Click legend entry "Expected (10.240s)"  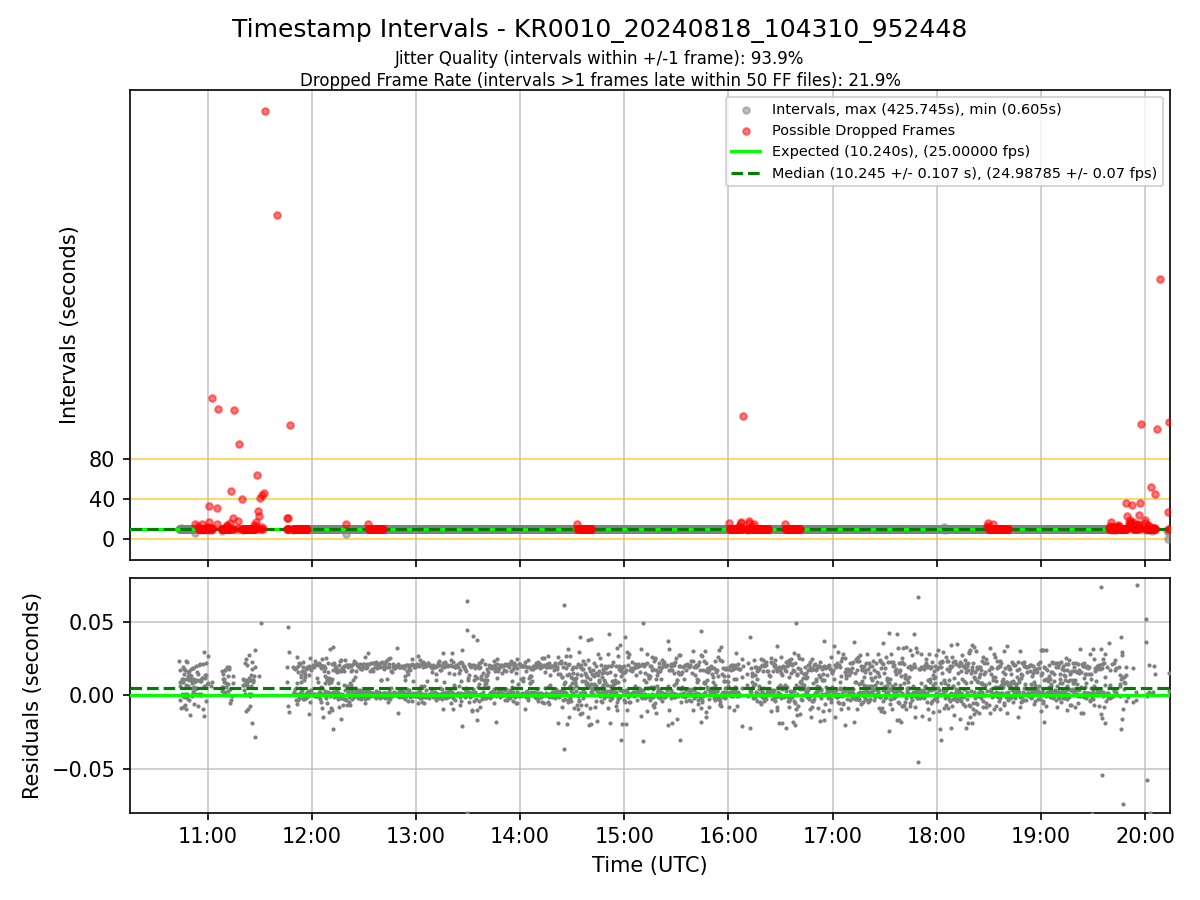coord(900,152)
